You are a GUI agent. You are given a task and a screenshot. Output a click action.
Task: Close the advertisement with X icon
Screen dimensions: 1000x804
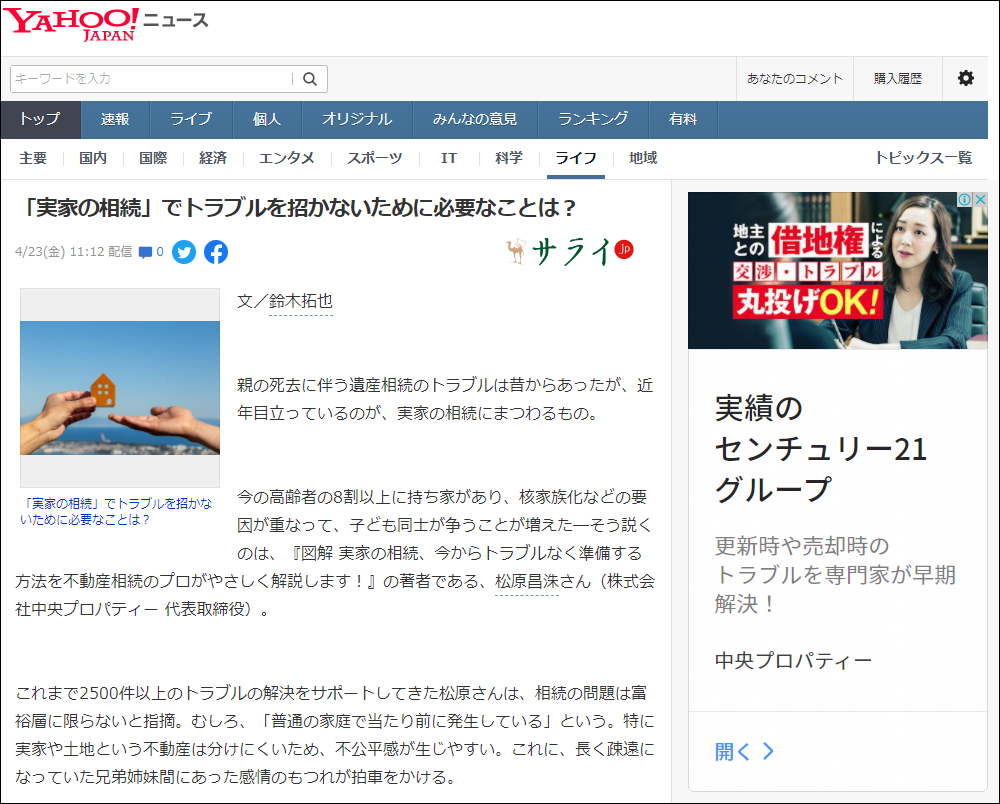(x=979, y=200)
